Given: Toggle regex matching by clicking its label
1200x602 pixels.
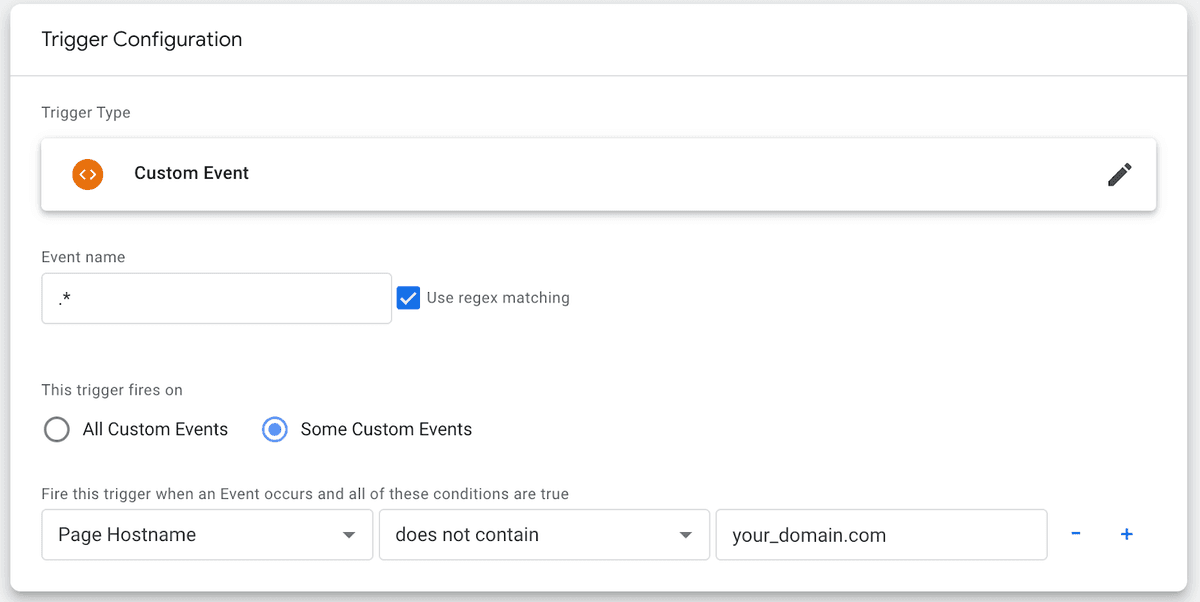Looking at the screenshot, I should coord(497,297).
